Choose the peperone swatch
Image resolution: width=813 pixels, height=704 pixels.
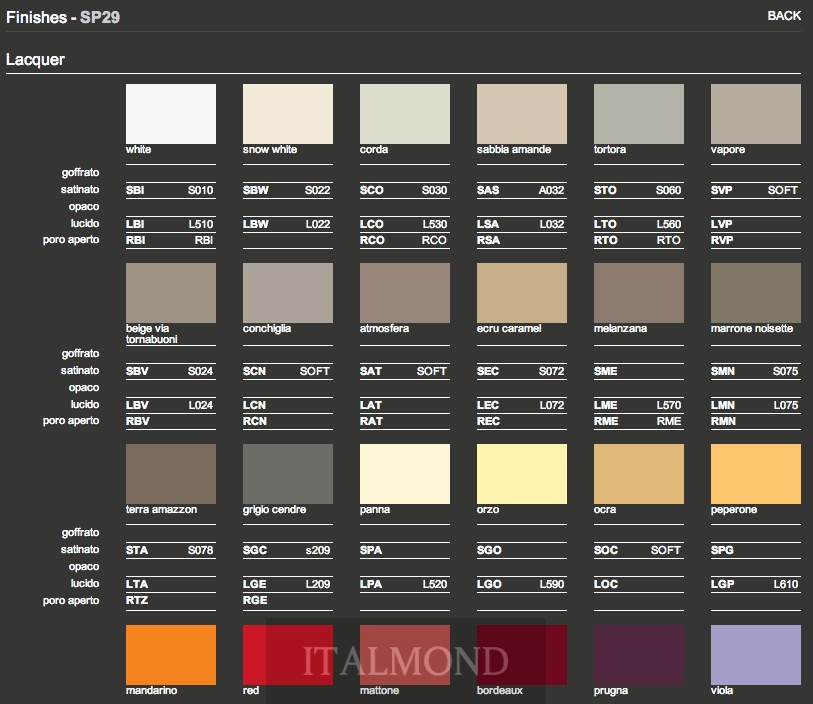(756, 474)
